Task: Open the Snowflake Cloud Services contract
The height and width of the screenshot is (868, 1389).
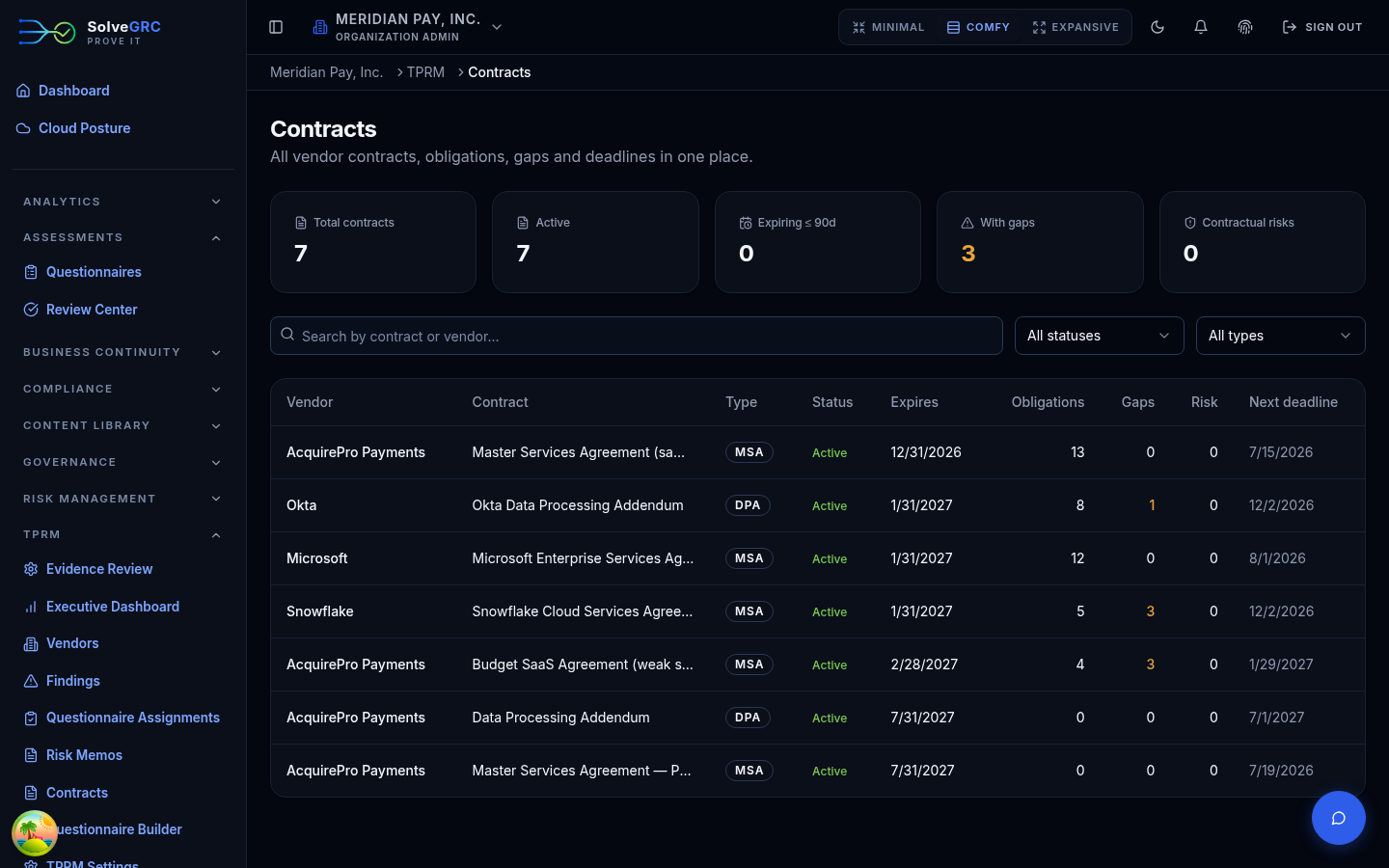Action: coord(583,611)
